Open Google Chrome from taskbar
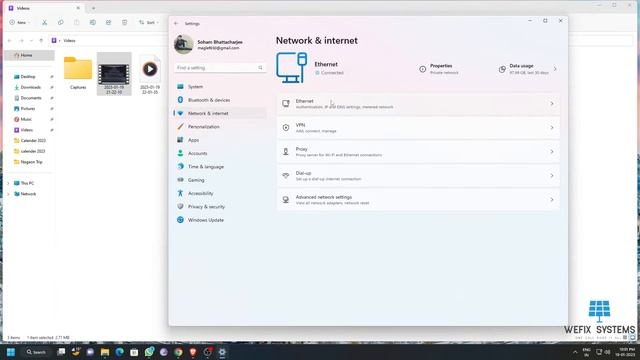 coord(178,352)
